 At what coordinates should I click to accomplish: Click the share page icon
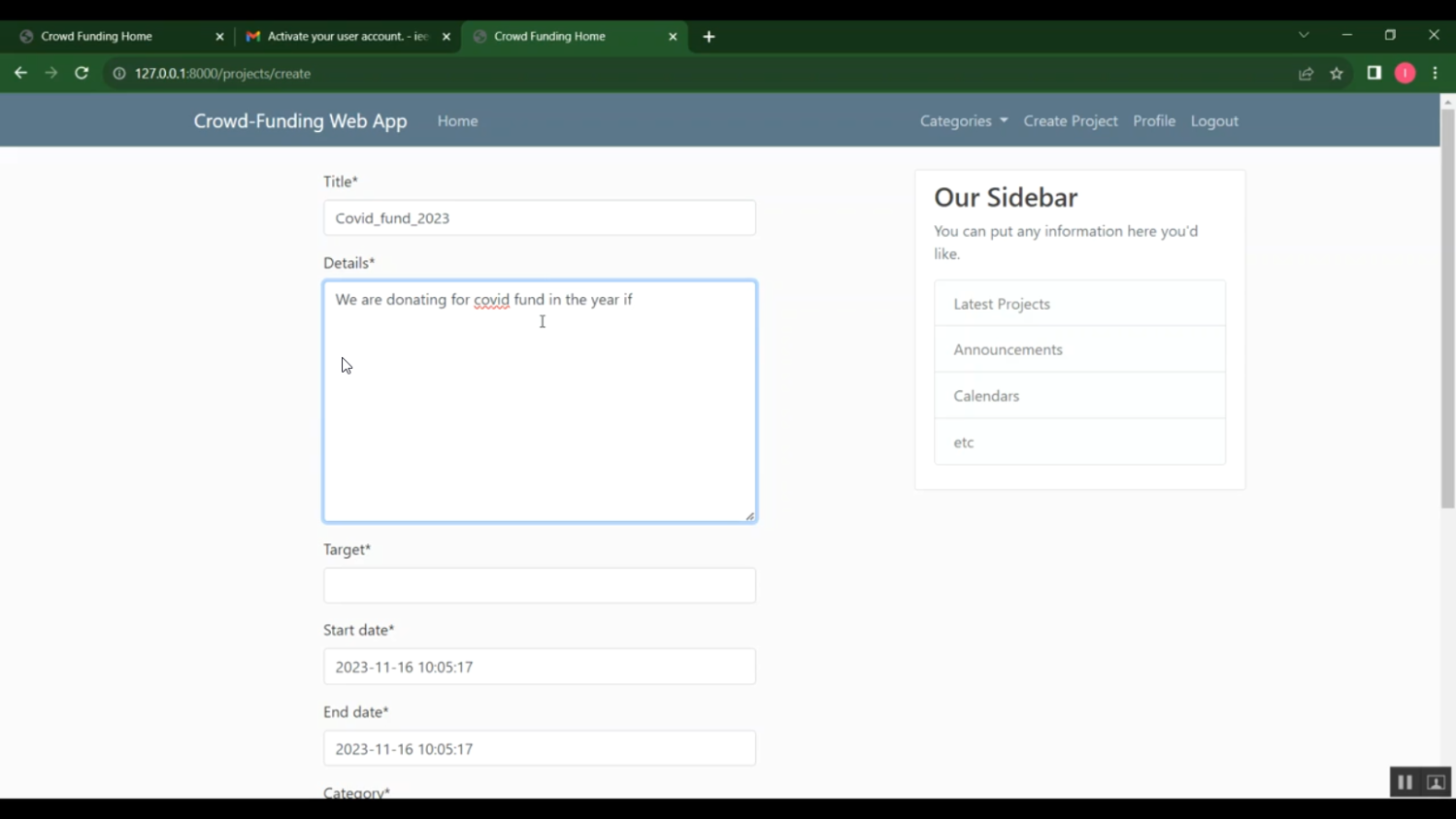1306,74
